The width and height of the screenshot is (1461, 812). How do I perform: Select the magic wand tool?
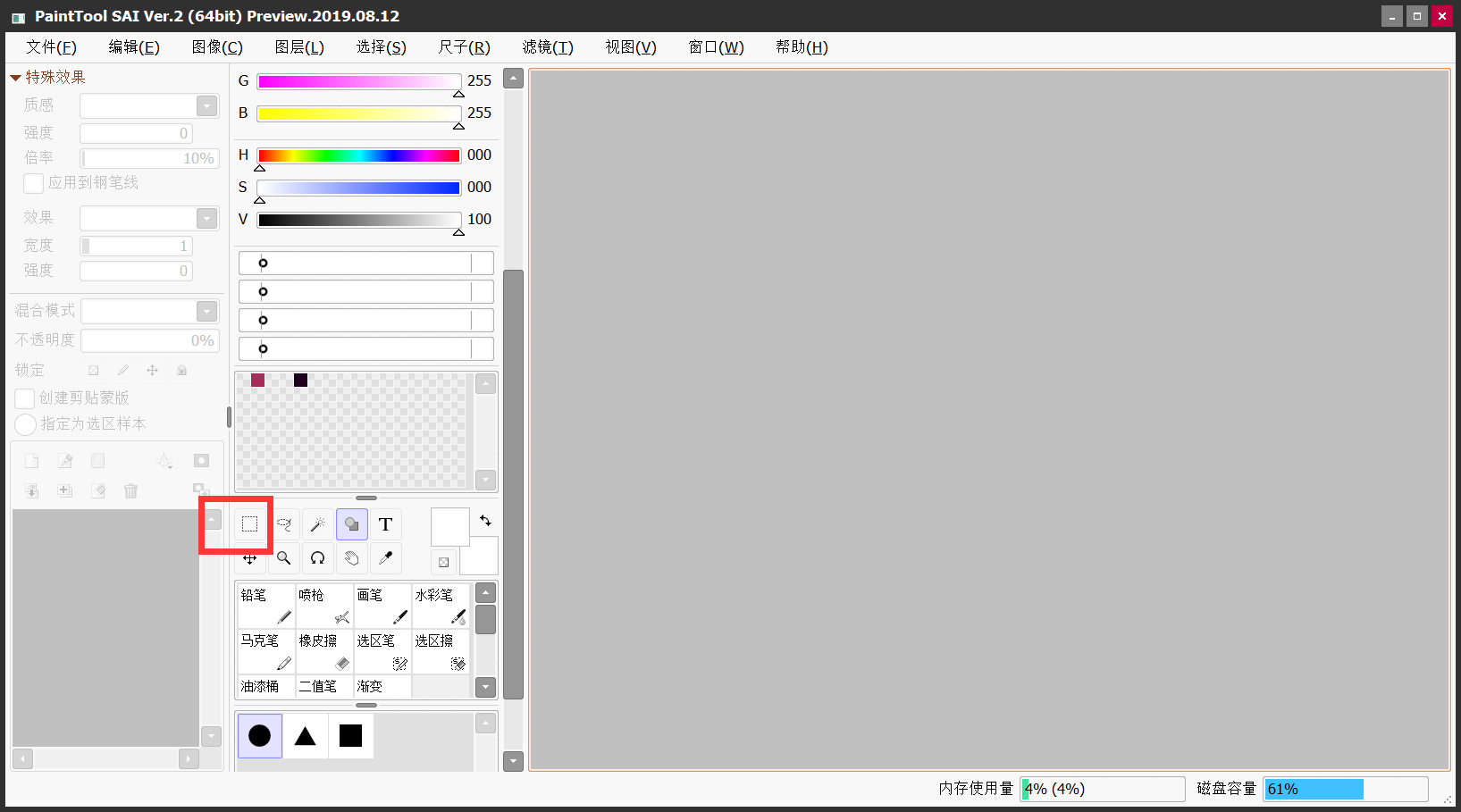318,524
